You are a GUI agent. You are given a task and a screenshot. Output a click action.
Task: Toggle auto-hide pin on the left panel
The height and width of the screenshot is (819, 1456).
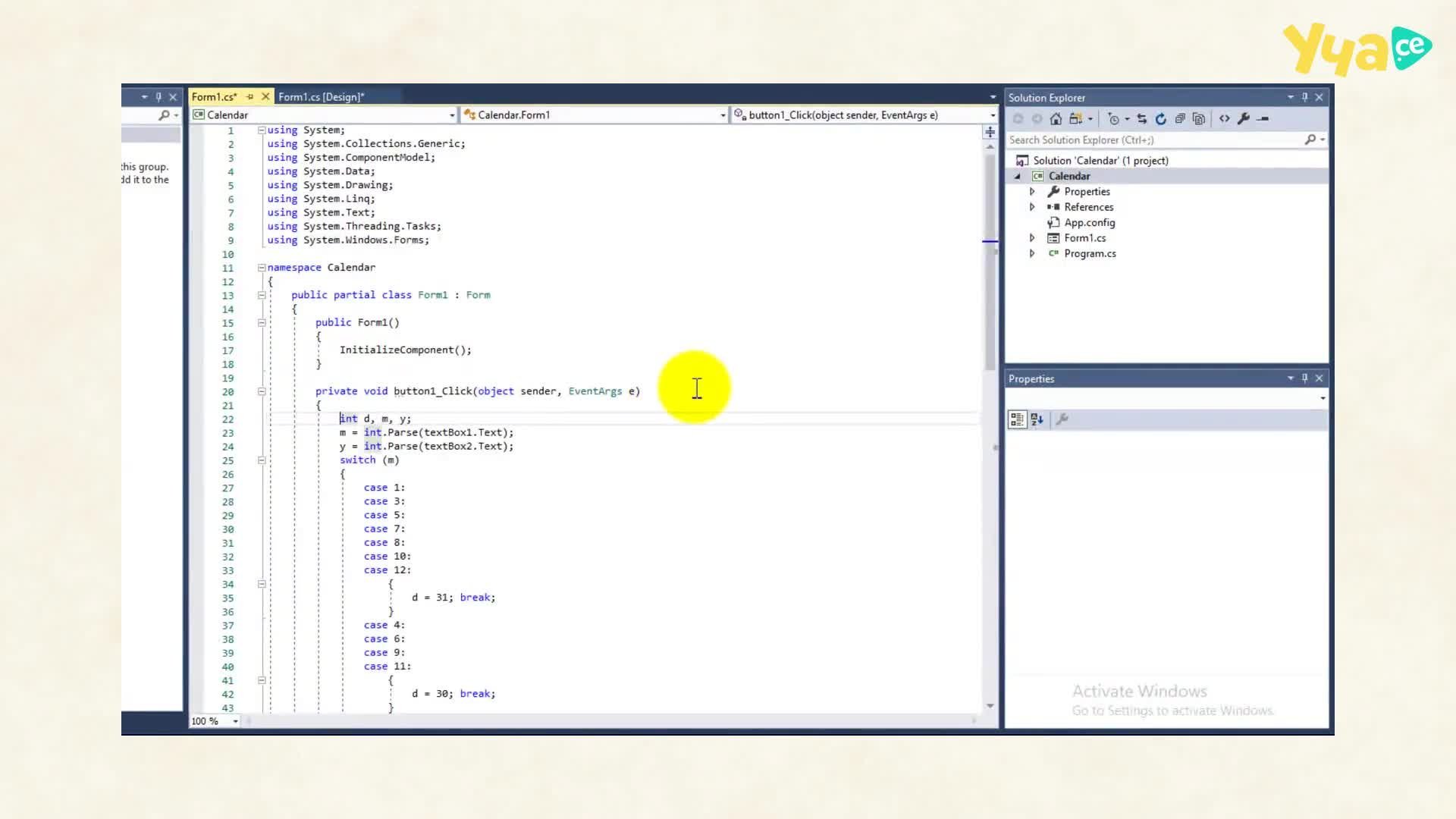pos(158,97)
